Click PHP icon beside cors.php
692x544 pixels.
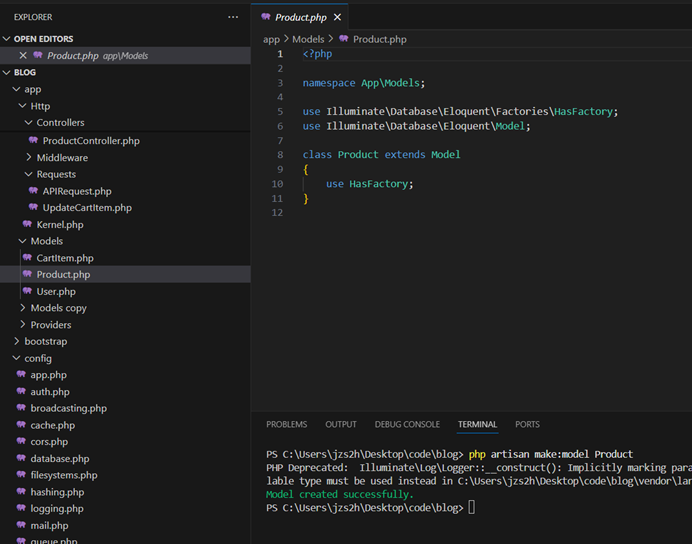[x=21, y=441]
